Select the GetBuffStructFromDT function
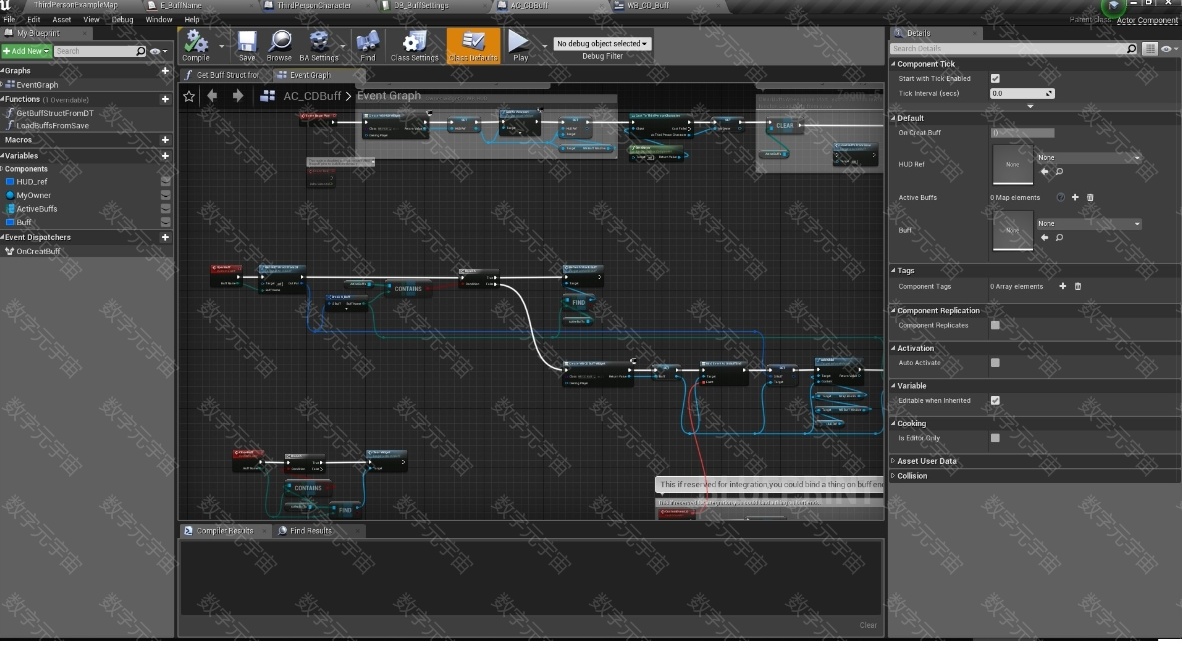1182x663 pixels. 55,113
